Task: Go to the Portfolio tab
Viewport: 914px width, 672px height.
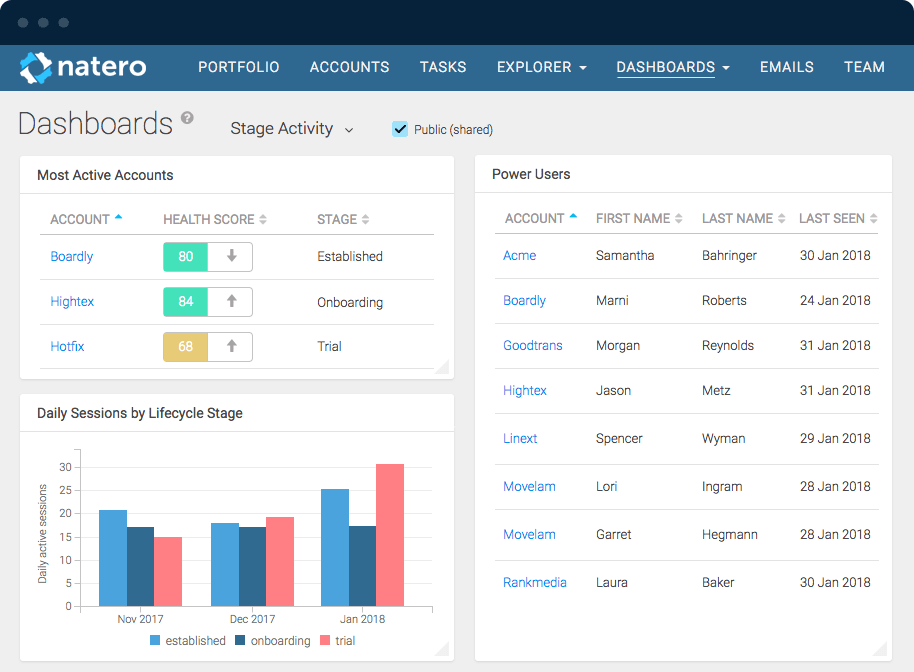Action: [238, 67]
